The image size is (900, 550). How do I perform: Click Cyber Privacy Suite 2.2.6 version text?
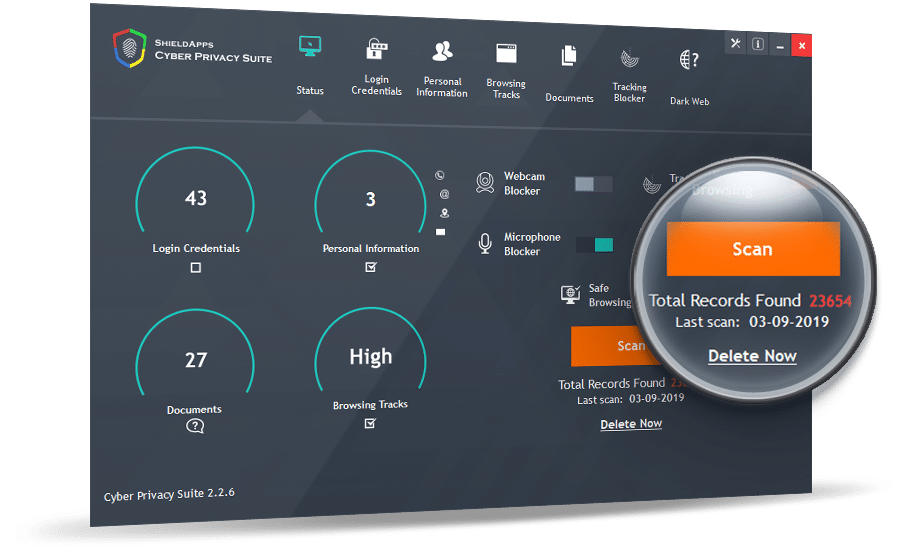[169, 494]
